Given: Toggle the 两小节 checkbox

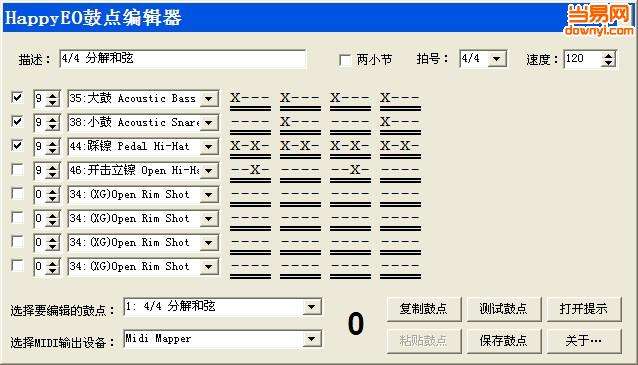Looking at the screenshot, I should pos(345,60).
